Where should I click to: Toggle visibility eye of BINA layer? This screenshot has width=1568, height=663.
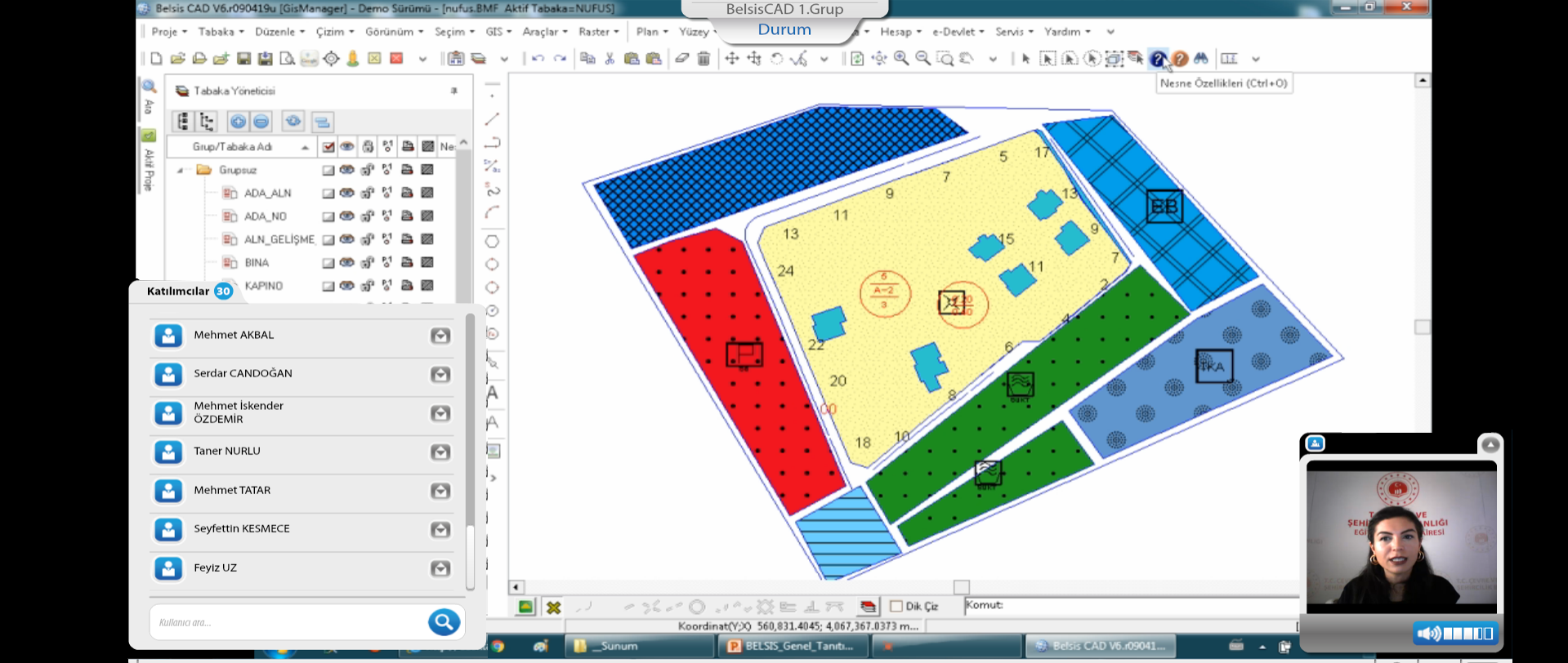coord(347,263)
